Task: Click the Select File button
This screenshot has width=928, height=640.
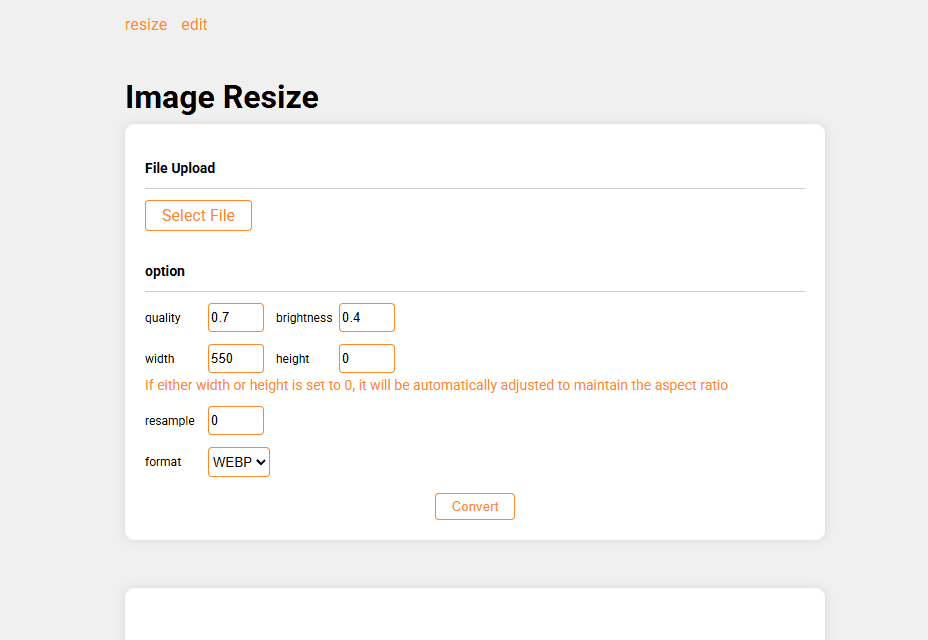Action: coord(198,215)
